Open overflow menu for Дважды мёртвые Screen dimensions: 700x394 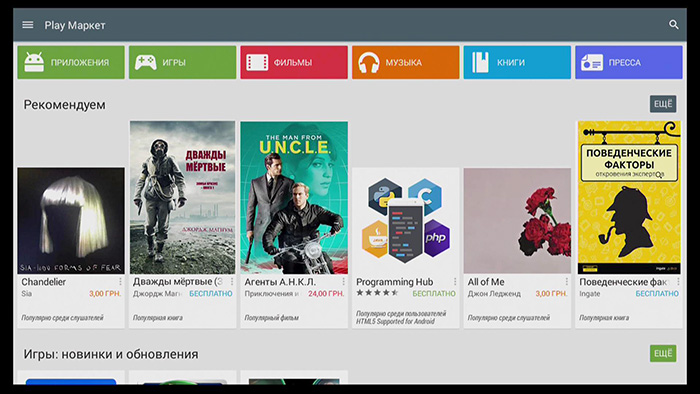click(232, 282)
